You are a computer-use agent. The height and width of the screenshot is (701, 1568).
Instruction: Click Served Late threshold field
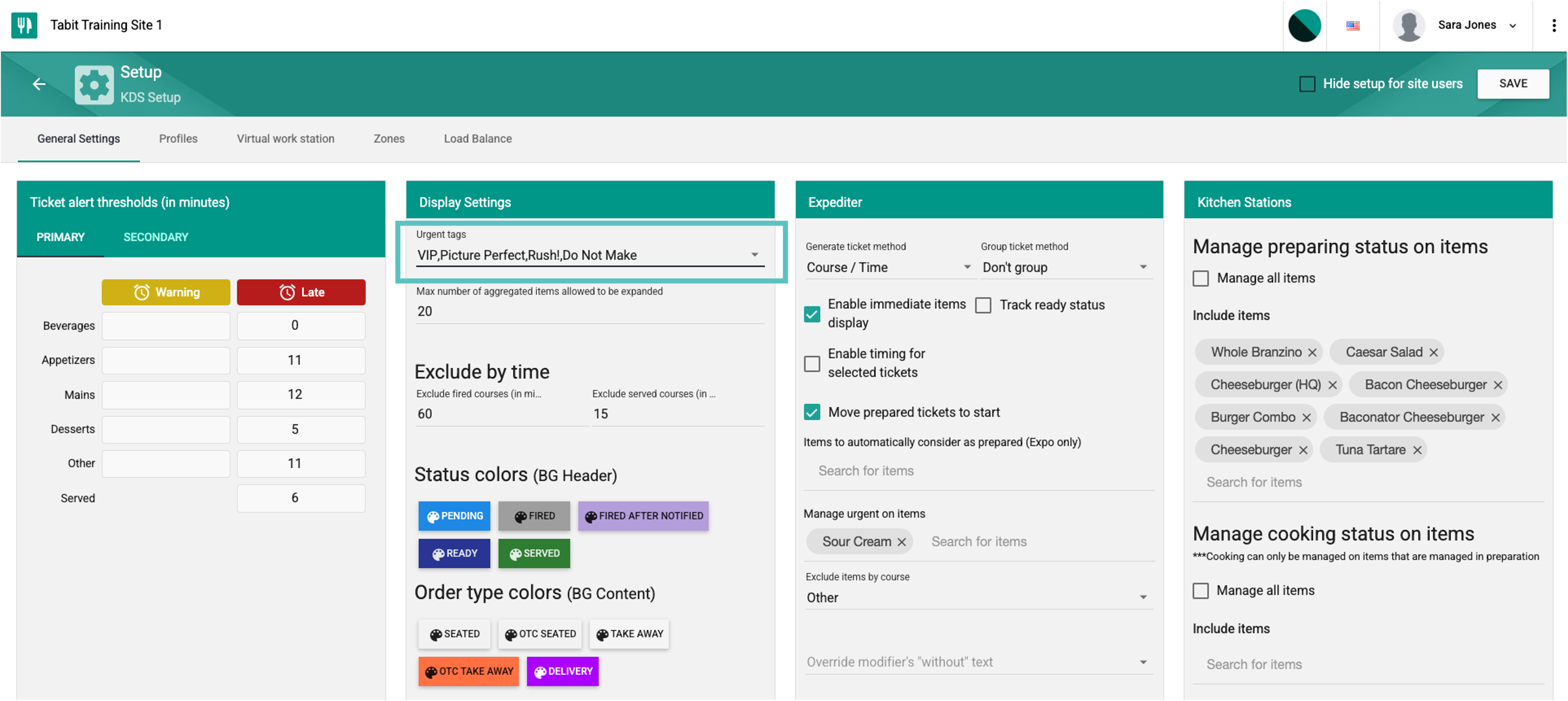coord(301,498)
